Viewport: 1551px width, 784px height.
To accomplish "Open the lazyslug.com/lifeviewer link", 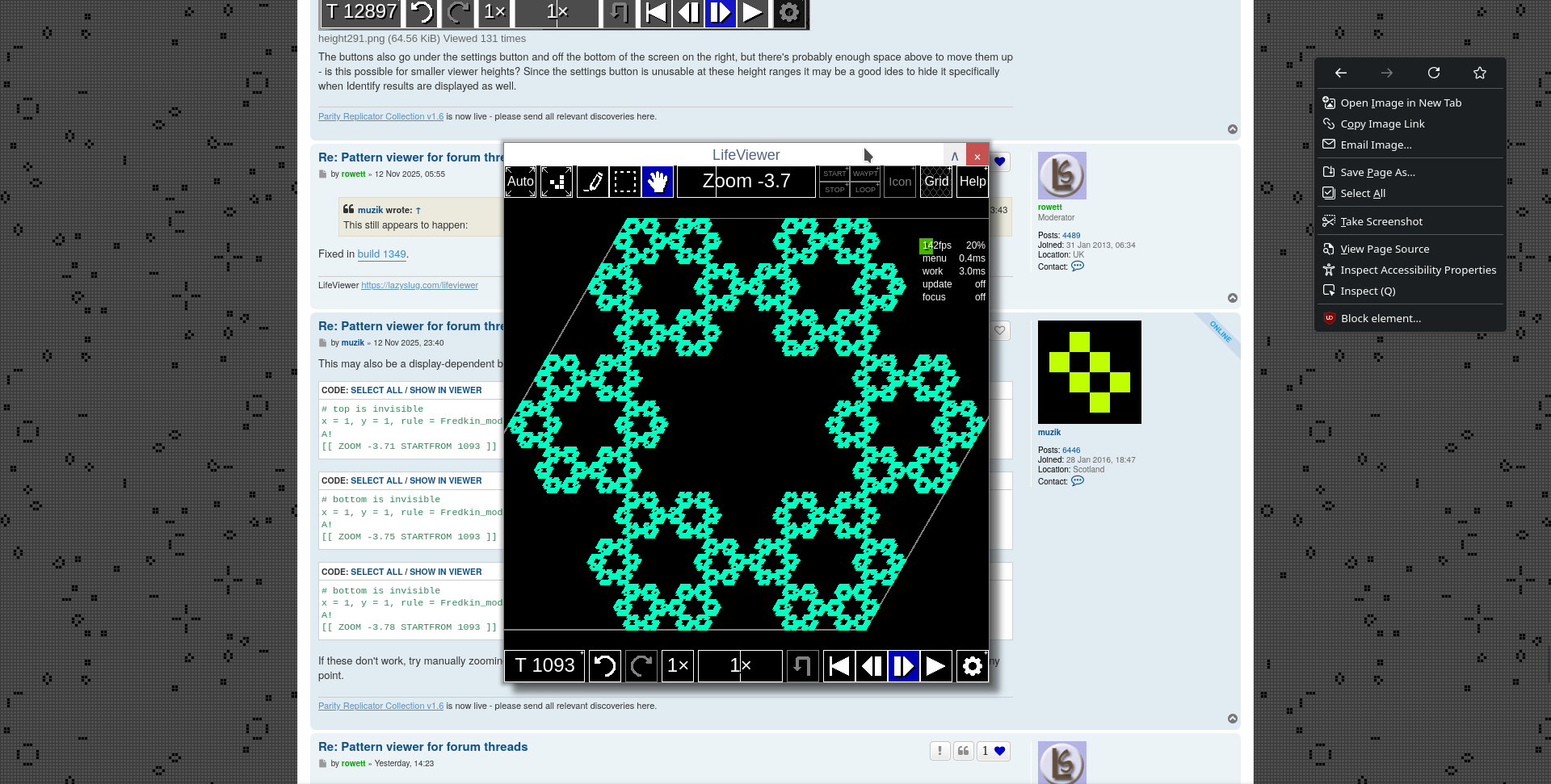I will point(419,285).
